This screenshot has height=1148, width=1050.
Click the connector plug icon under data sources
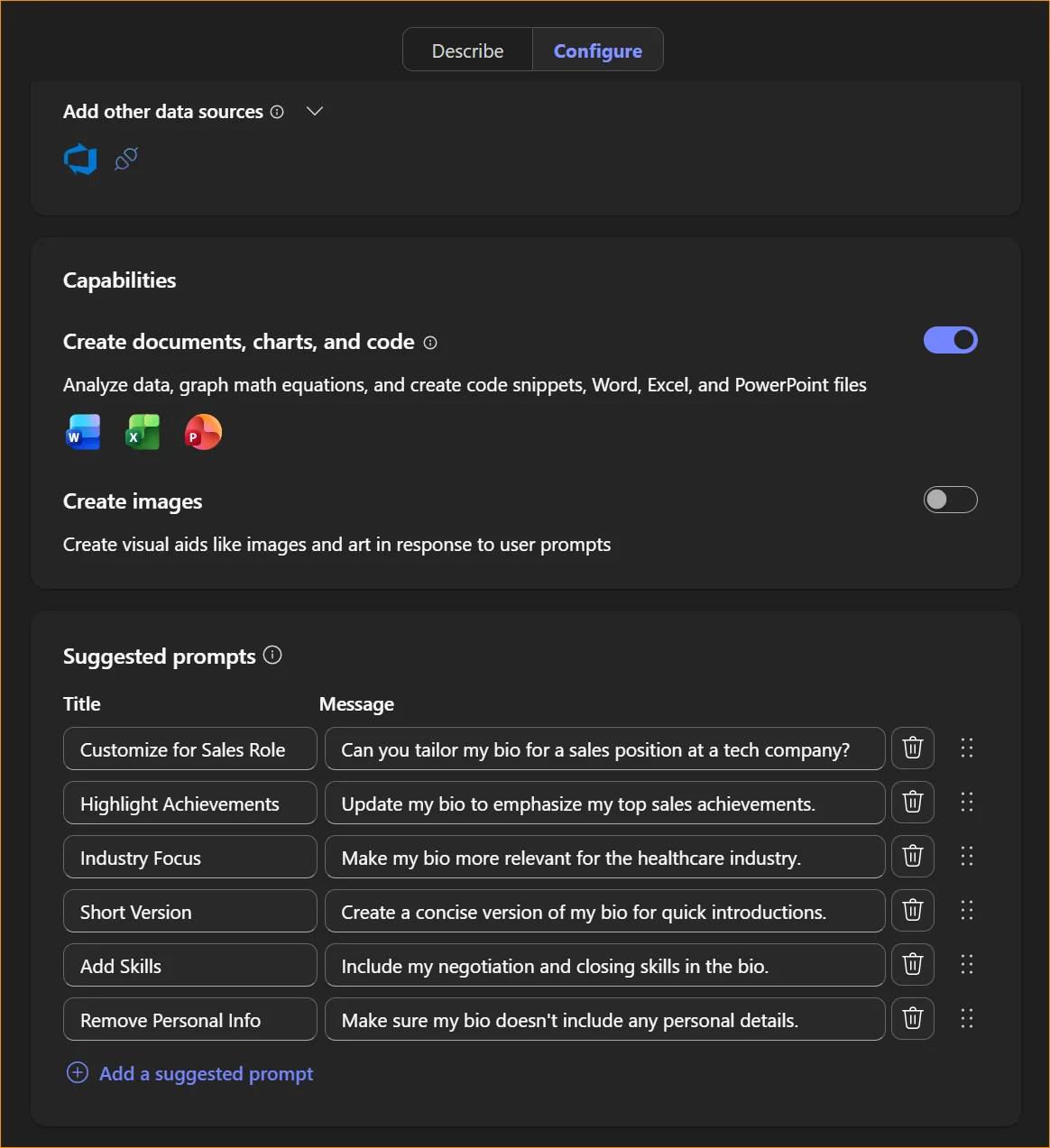point(125,159)
